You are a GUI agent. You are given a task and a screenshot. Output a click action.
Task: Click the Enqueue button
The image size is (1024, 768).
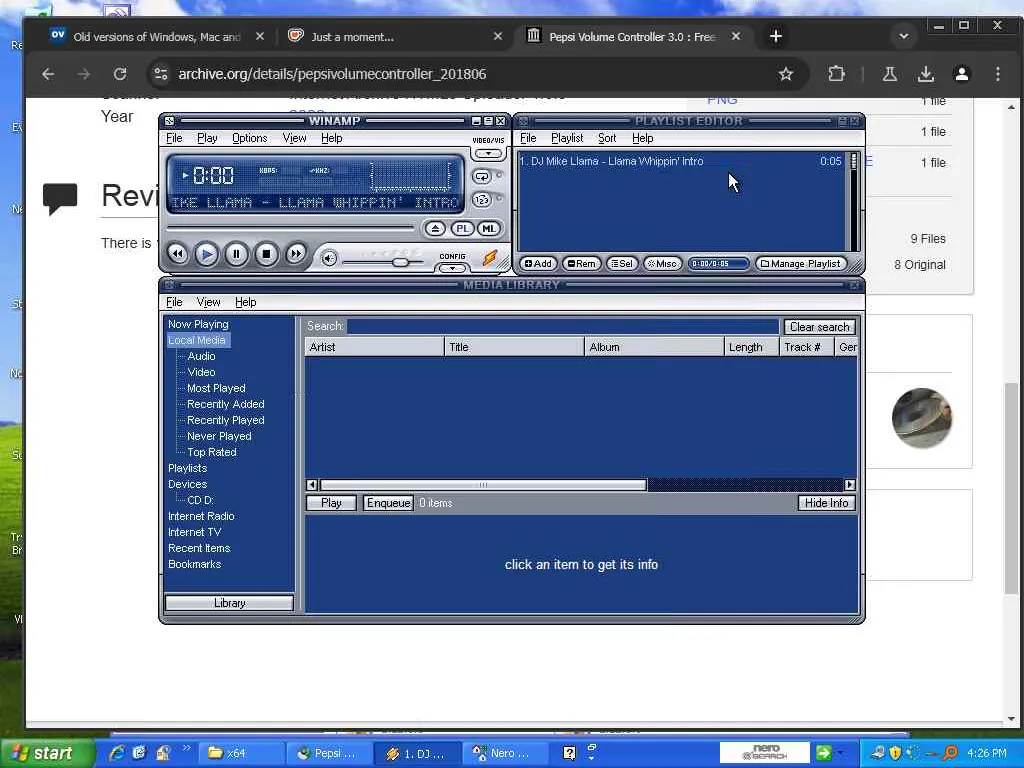point(388,503)
